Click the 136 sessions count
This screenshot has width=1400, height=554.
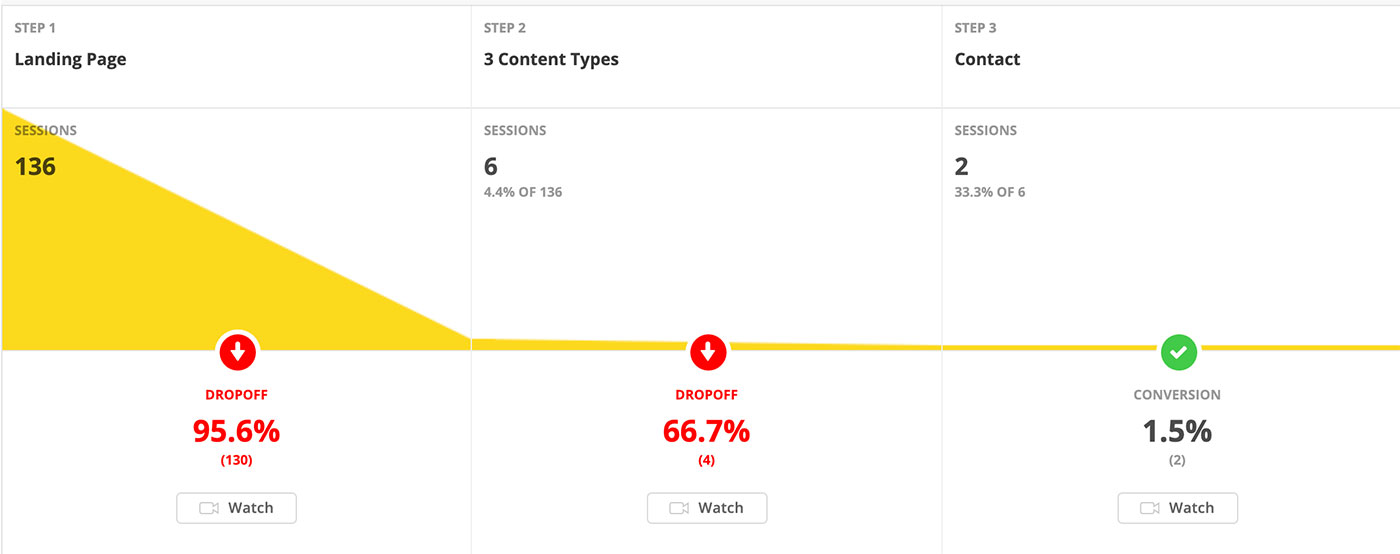[35, 166]
